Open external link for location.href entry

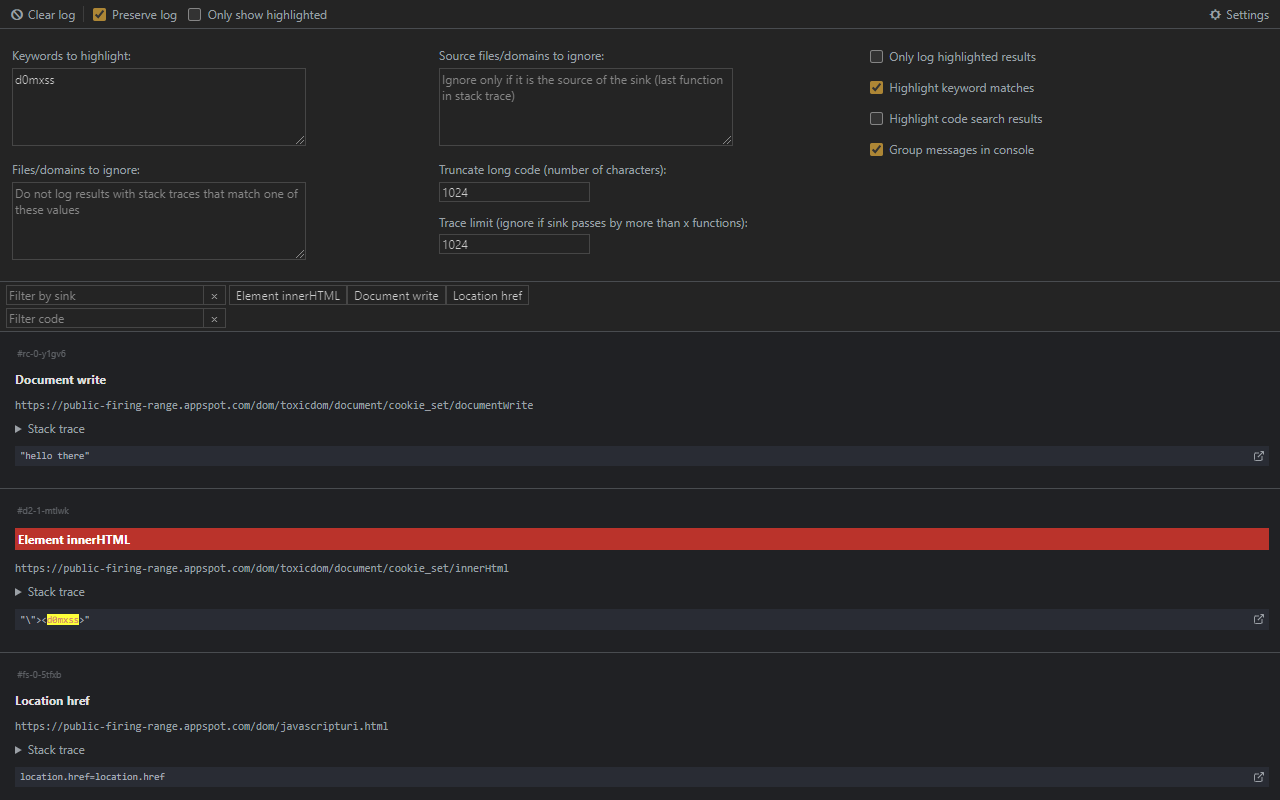pos(1258,777)
